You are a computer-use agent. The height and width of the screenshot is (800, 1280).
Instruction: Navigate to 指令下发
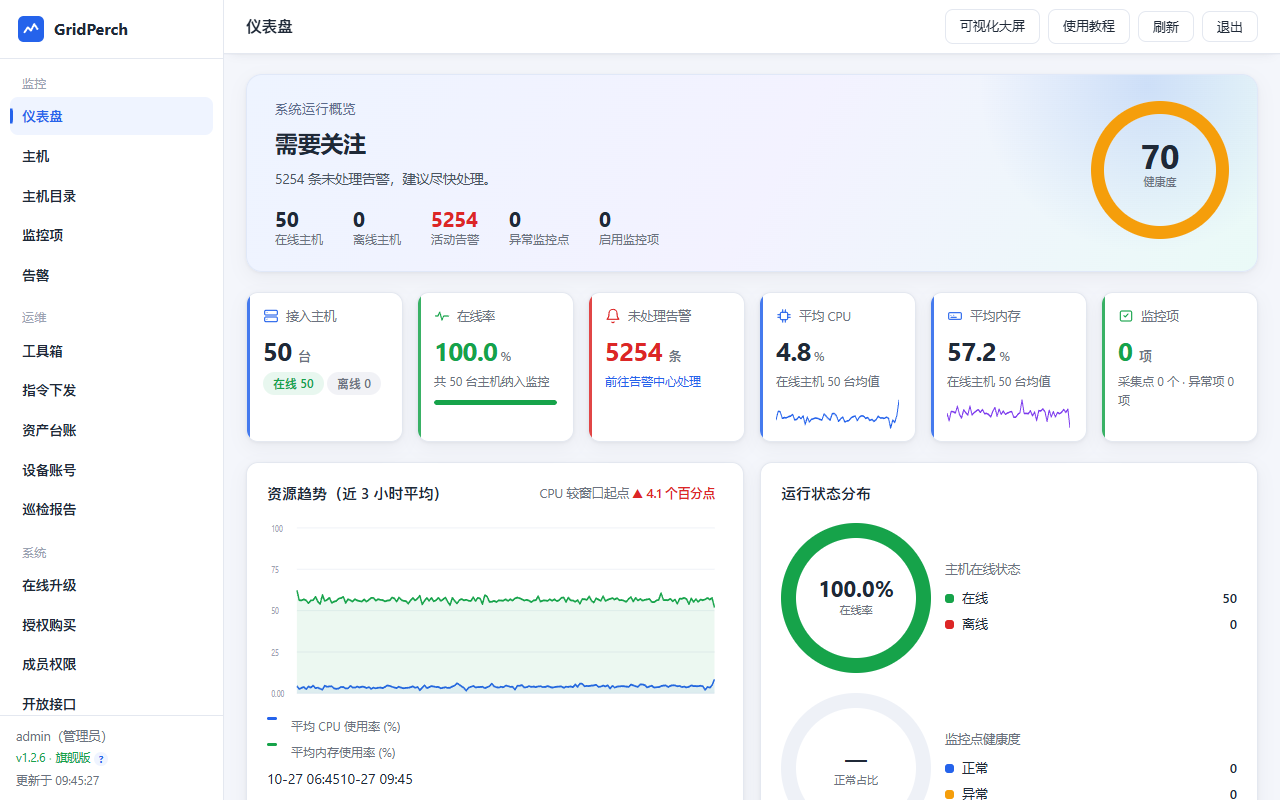pyautogui.click(x=111, y=390)
